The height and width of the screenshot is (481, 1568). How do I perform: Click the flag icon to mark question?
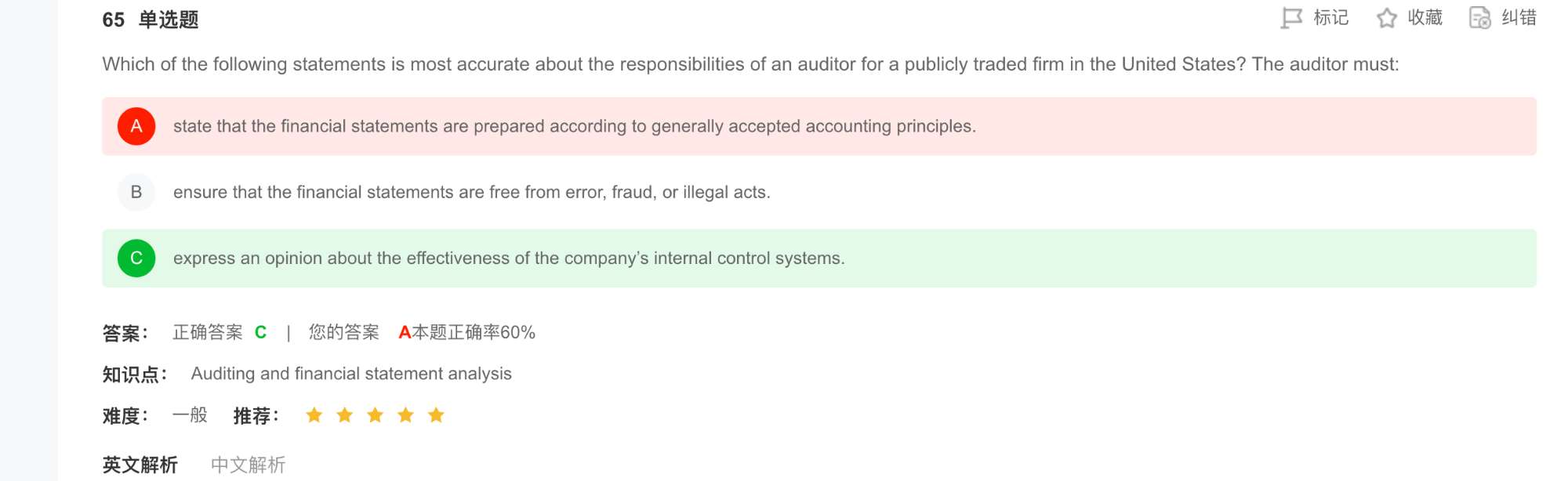pos(1291,18)
